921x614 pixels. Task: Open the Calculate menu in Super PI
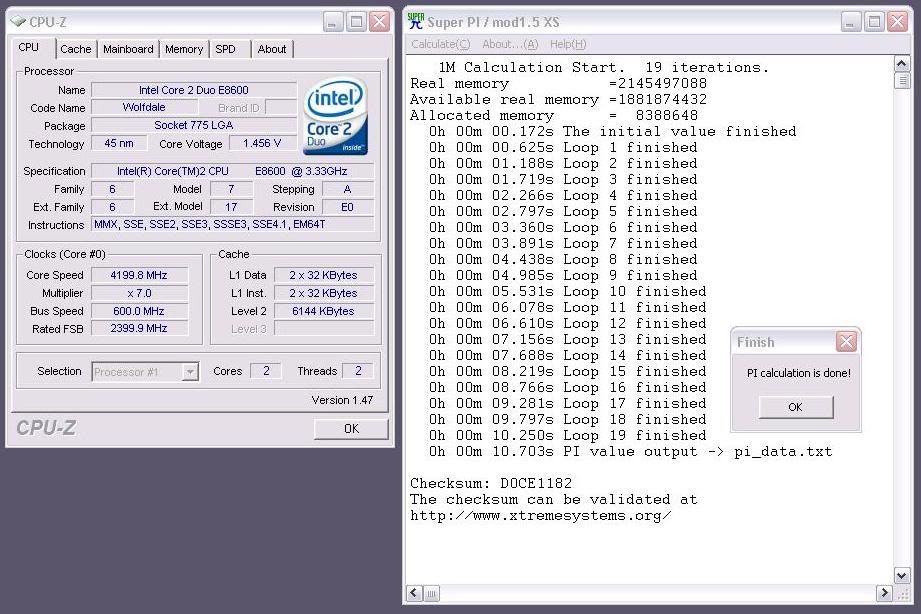[441, 44]
